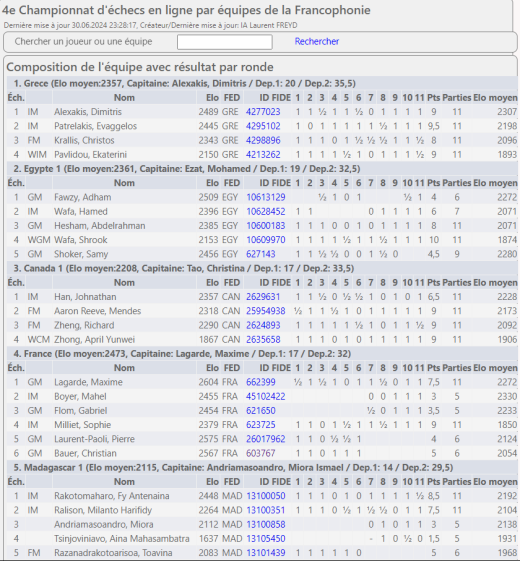Screen dimensions: 520x561
Task: Open FIDE ID 623725 for Milliet, Sophie
Action: coord(261,425)
